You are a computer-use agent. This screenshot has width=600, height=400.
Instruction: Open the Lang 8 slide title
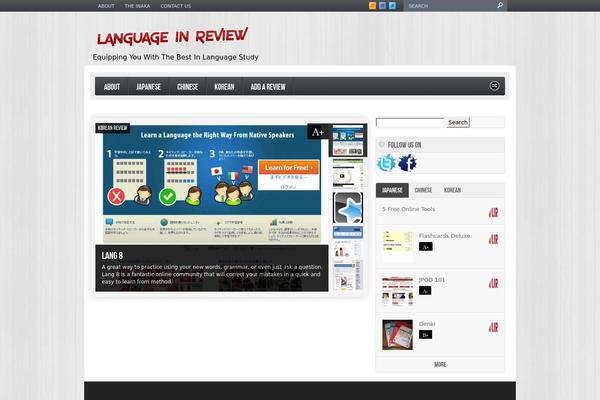[112, 256]
